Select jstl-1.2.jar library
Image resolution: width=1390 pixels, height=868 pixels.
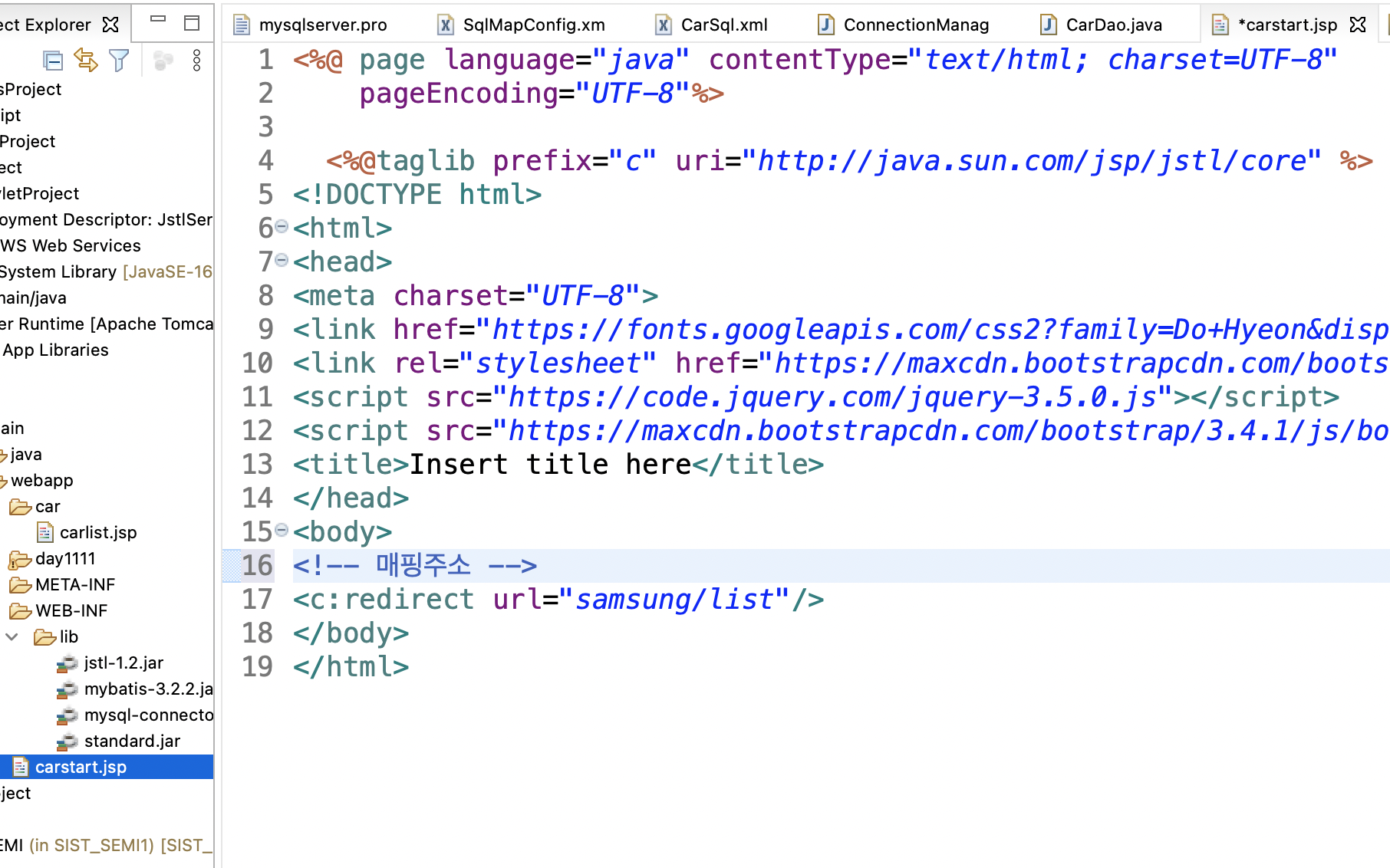point(110,663)
